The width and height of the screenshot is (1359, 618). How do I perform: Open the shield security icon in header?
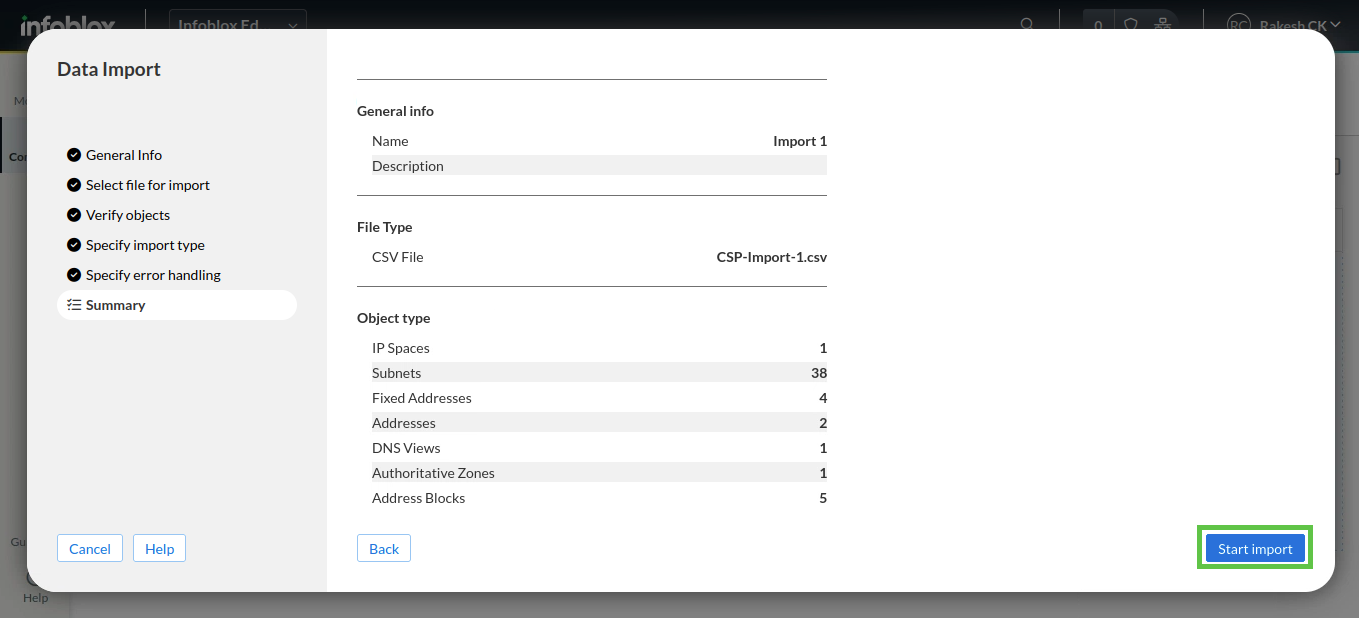click(1131, 24)
